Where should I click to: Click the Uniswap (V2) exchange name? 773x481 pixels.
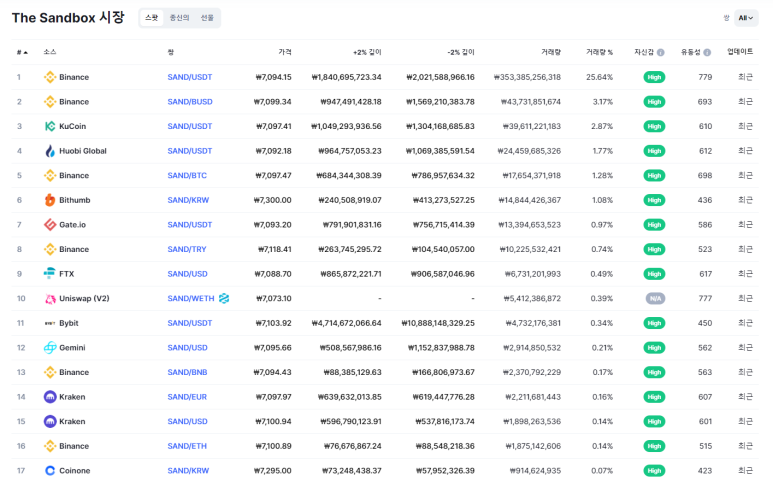(x=84, y=298)
